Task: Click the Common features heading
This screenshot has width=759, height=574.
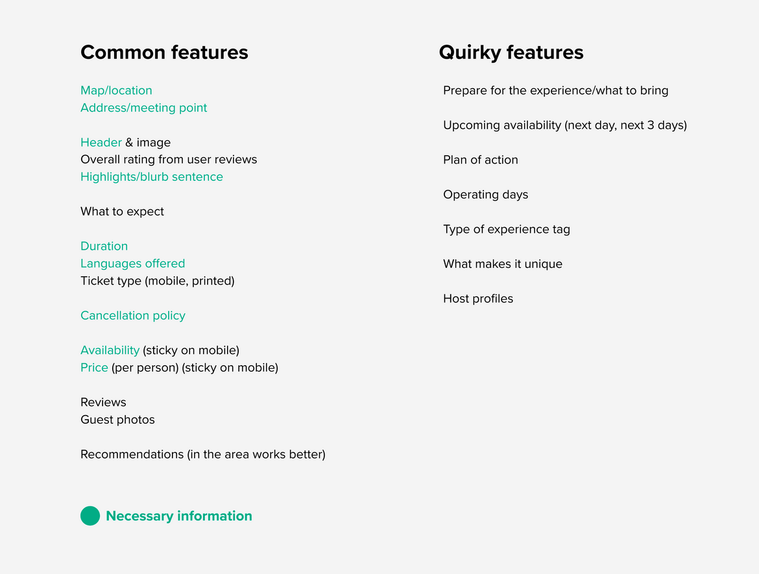Action: pos(164,52)
